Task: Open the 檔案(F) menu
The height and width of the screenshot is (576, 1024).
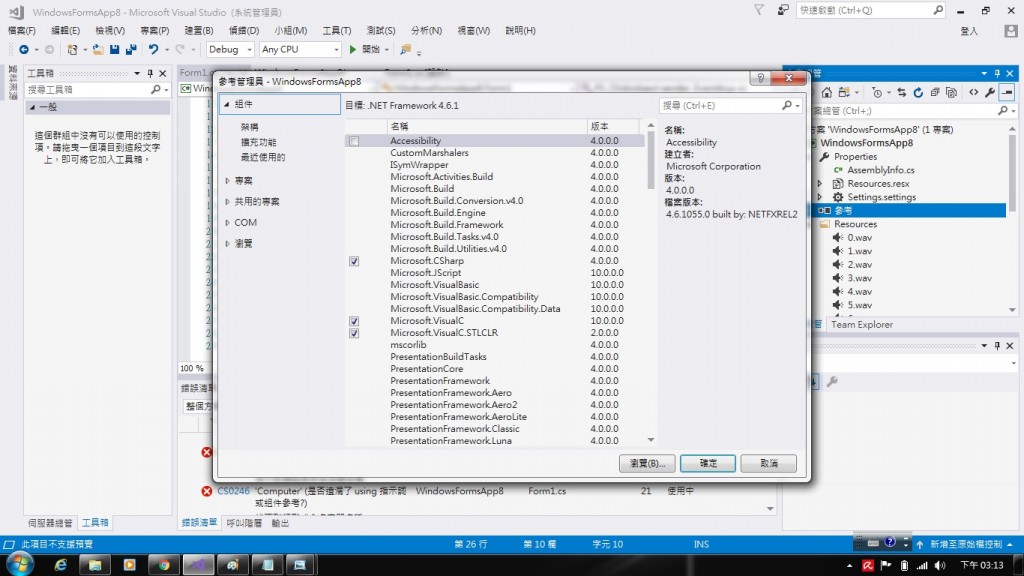Action: 22,31
